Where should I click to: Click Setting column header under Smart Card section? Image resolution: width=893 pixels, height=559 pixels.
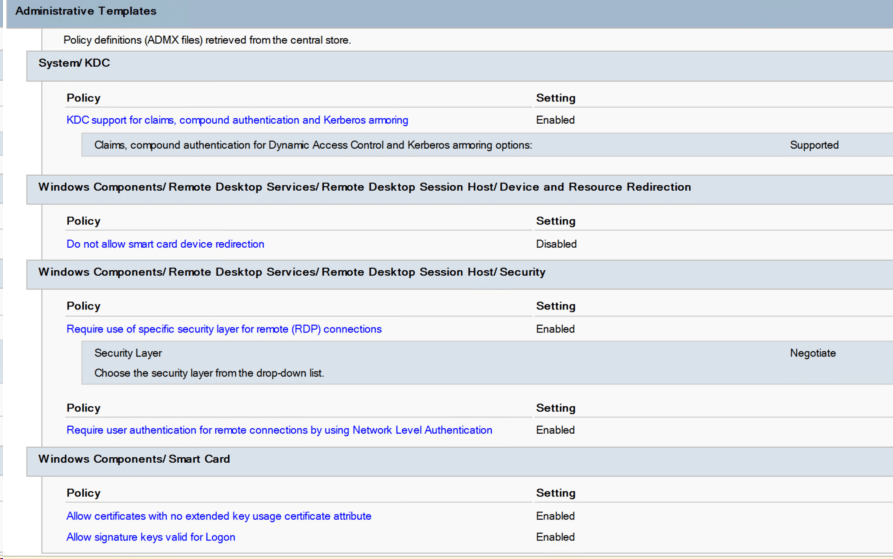[x=555, y=493]
